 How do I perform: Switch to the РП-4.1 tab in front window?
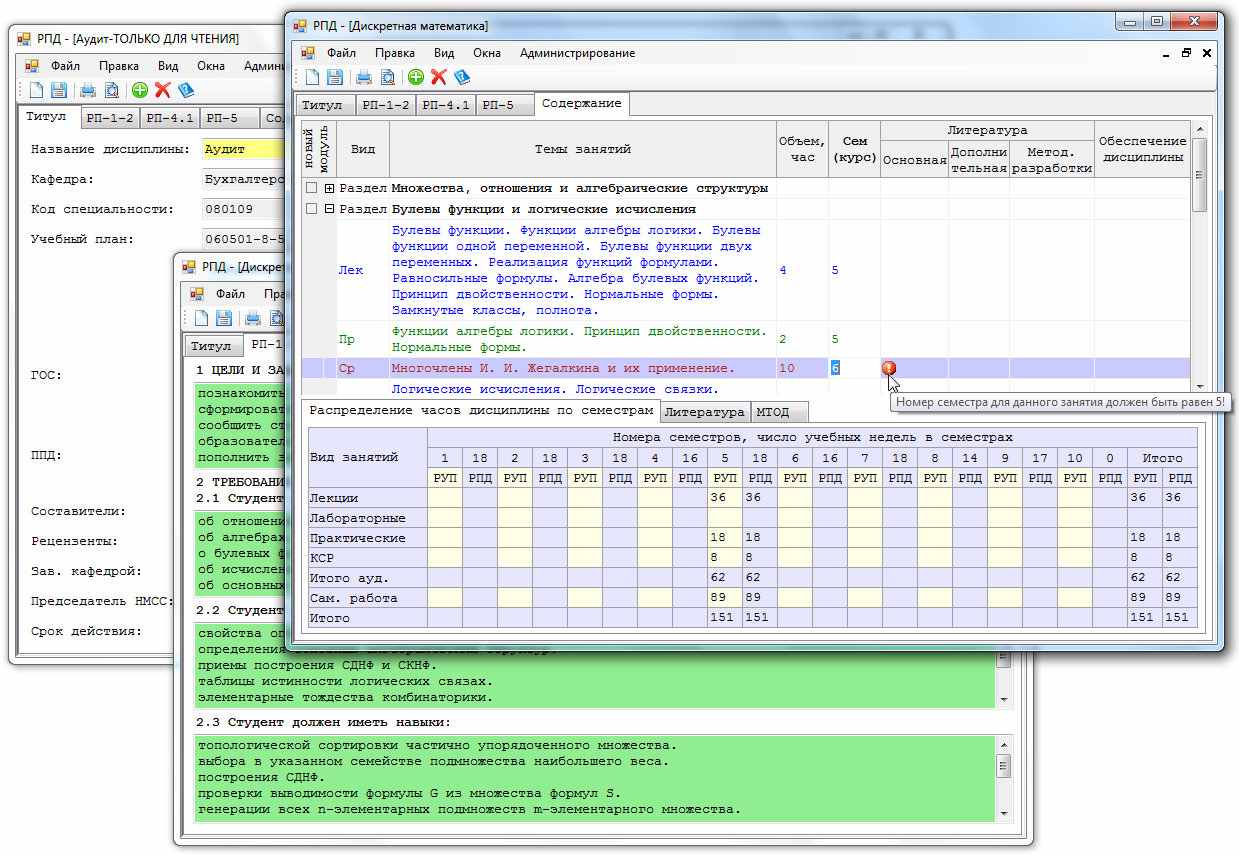coord(445,105)
